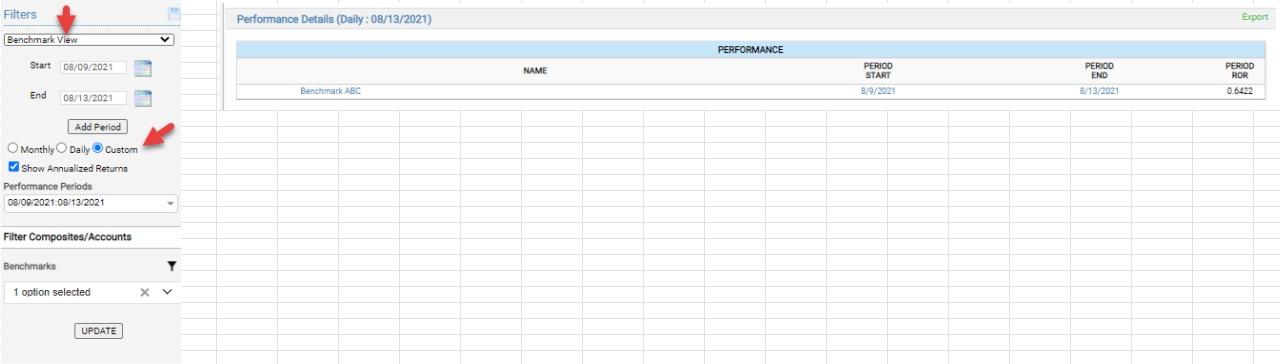Click the PERIOD START column header
The height and width of the screenshot is (364, 1280).
coord(877,70)
